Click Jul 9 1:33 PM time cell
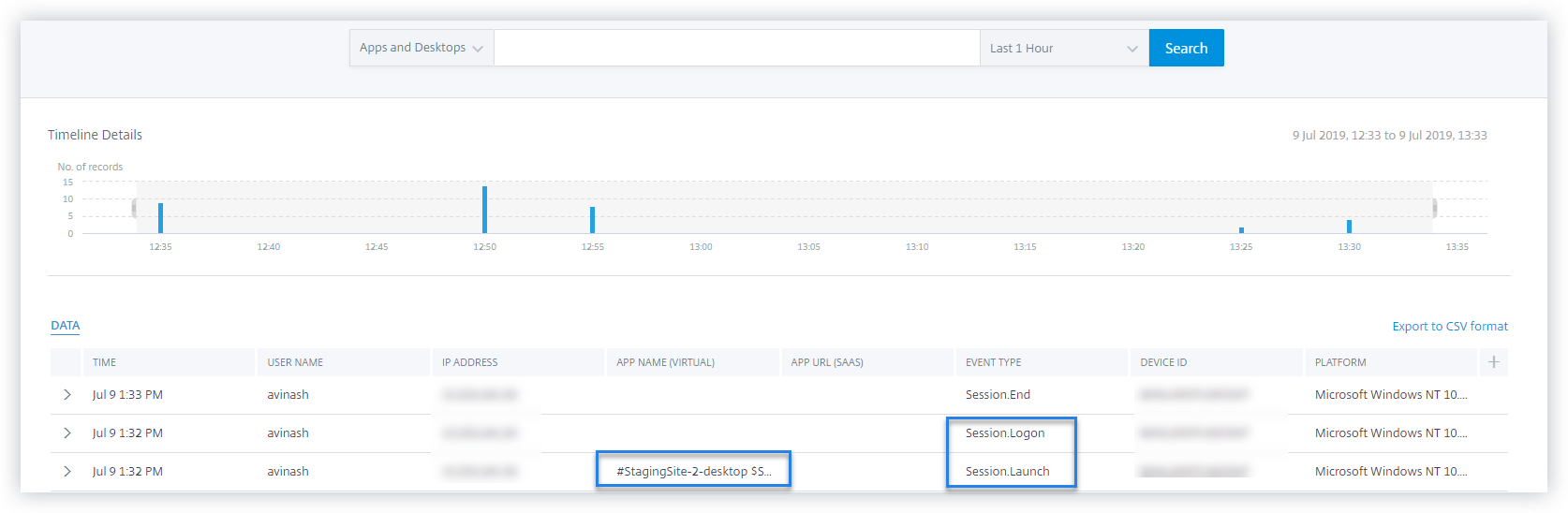Screen dimensions: 1568x513 click(127, 395)
